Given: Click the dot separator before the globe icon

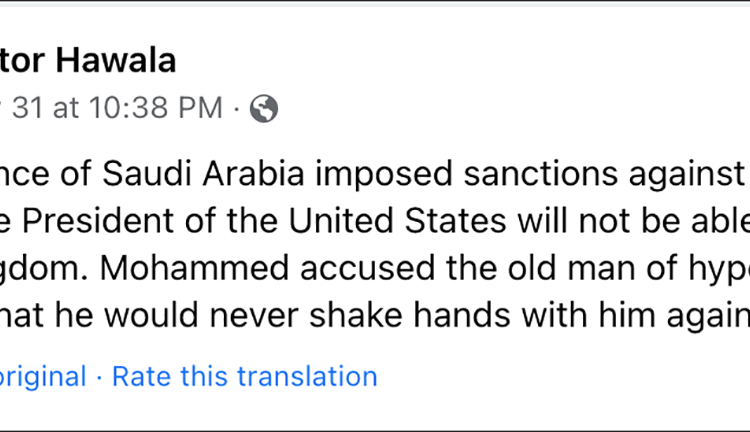Looking at the screenshot, I should 237,109.
